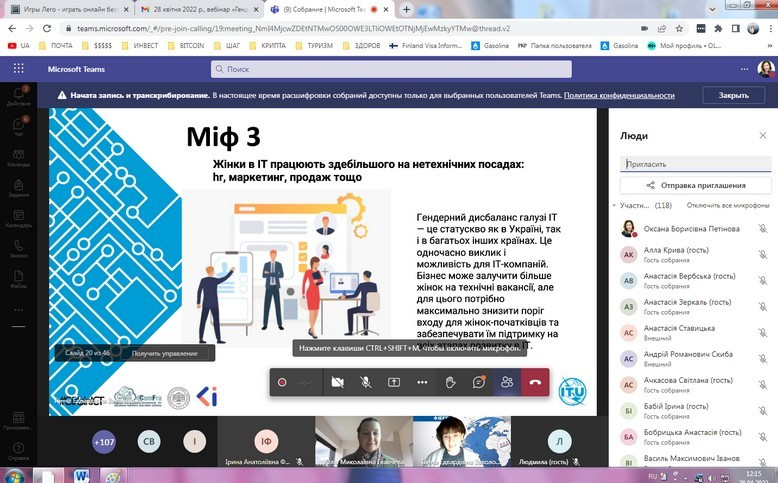
Task: Toggle the camera in meeting toolbar
Action: [337, 382]
